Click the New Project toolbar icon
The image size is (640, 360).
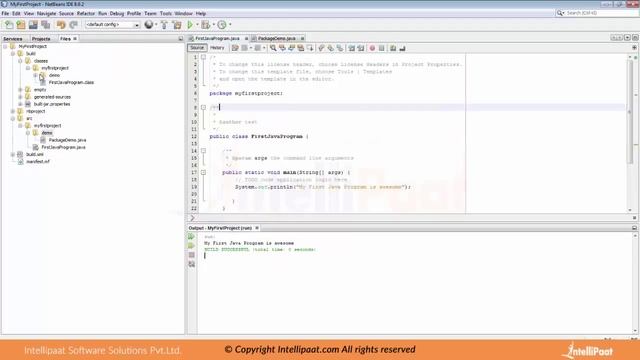(21, 25)
